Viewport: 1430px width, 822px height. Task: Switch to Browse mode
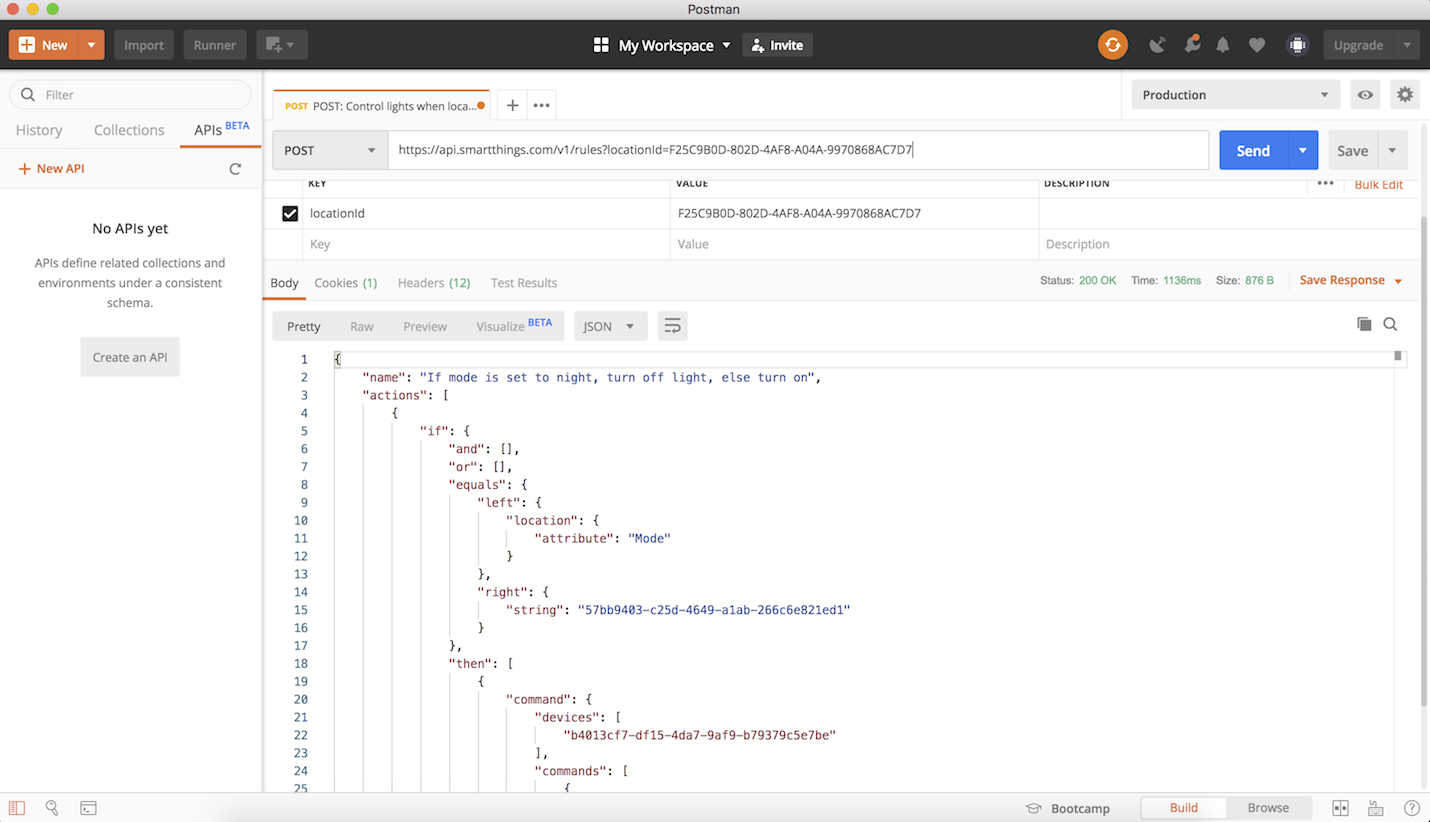tap(1268, 808)
